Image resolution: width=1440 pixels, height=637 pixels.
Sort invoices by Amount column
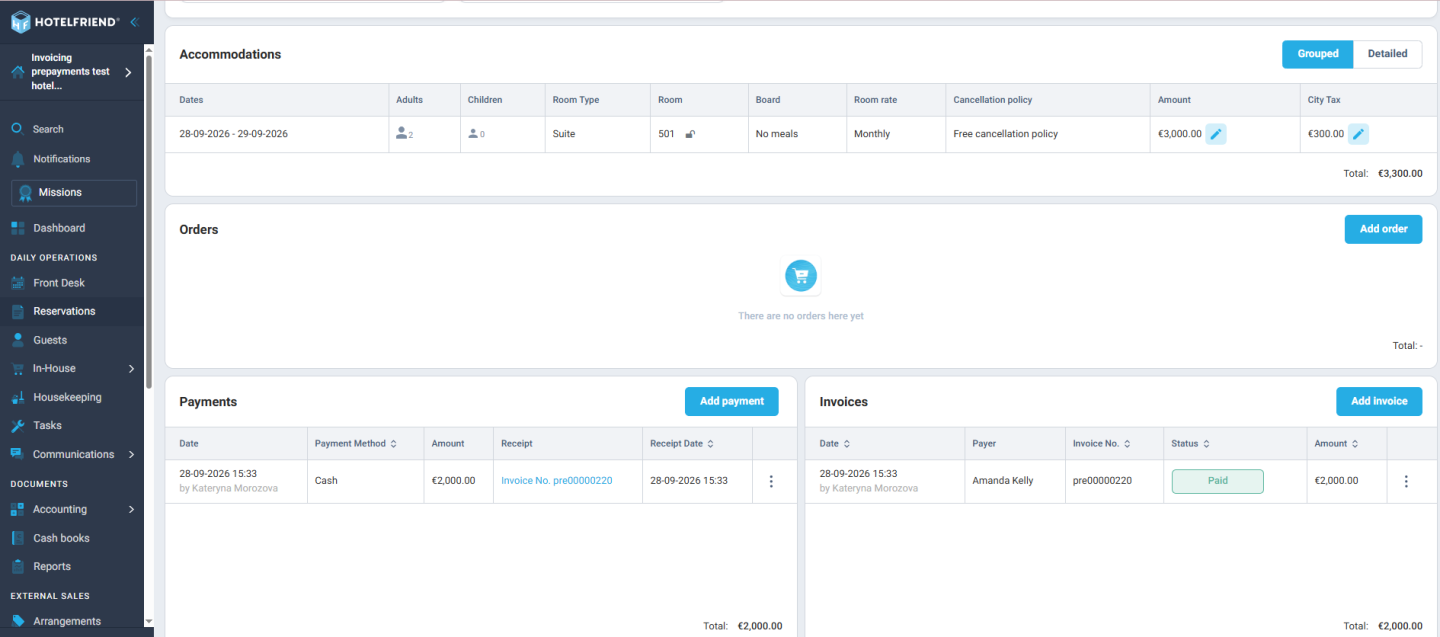(1355, 443)
